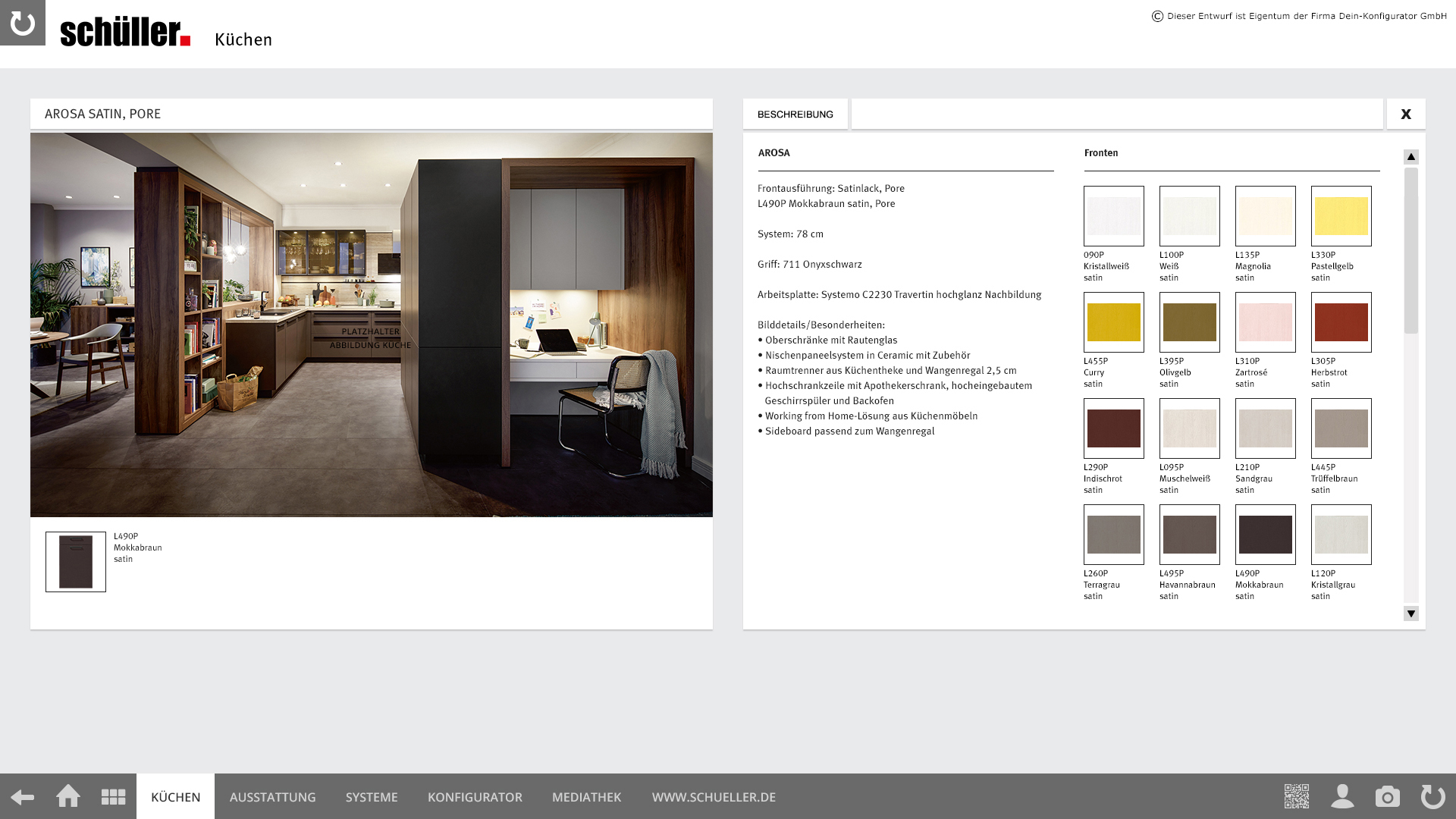Go to home via house icon
The height and width of the screenshot is (819, 1456).
(68, 796)
